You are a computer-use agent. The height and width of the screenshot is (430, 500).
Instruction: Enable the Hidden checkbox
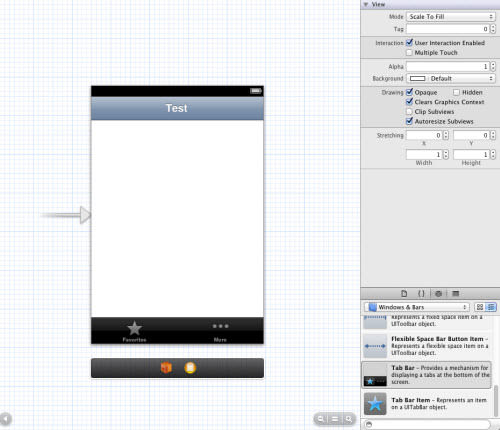tap(456, 92)
